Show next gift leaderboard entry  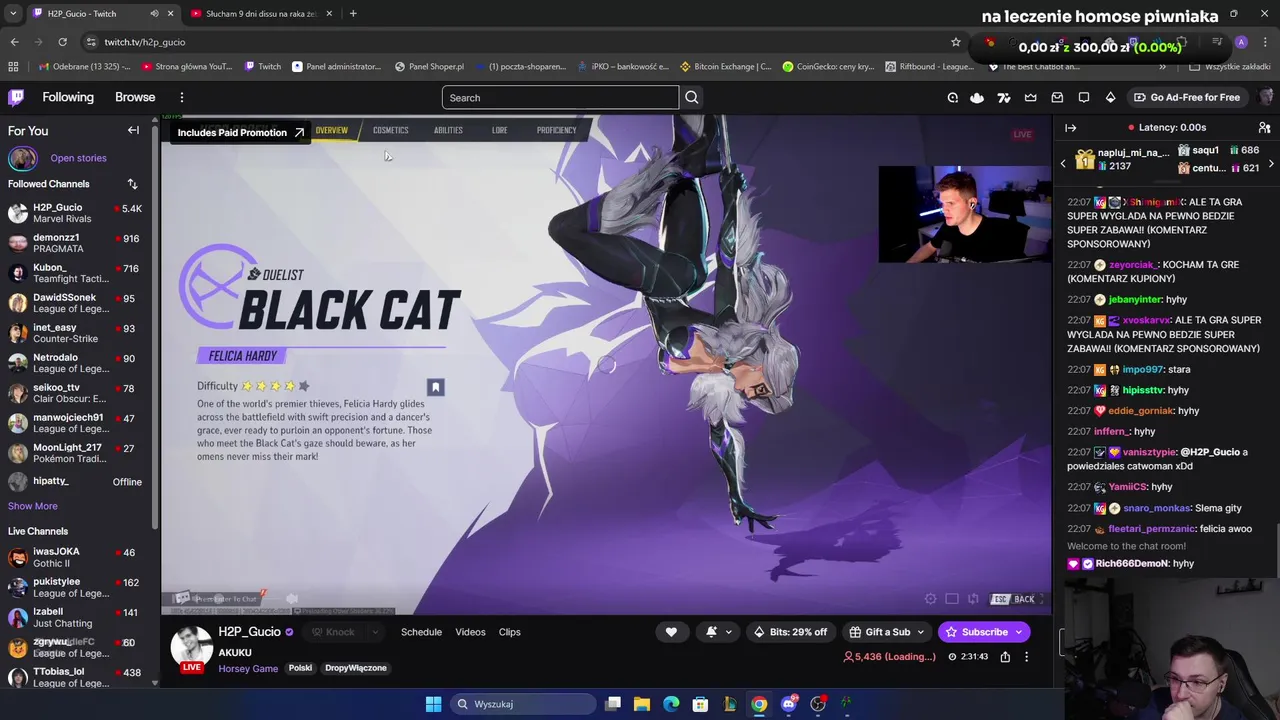(1271, 163)
